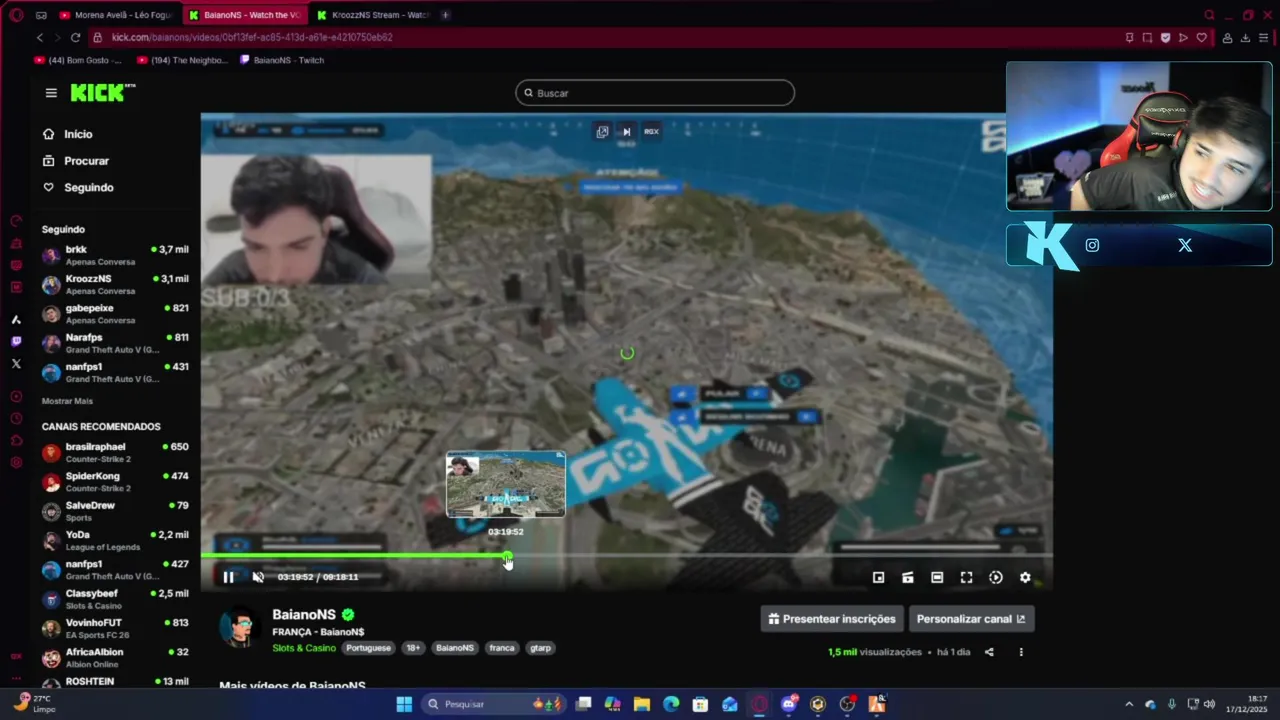The image size is (1280, 720).
Task: Open File Explorer from taskbar
Action: coord(642,704)
